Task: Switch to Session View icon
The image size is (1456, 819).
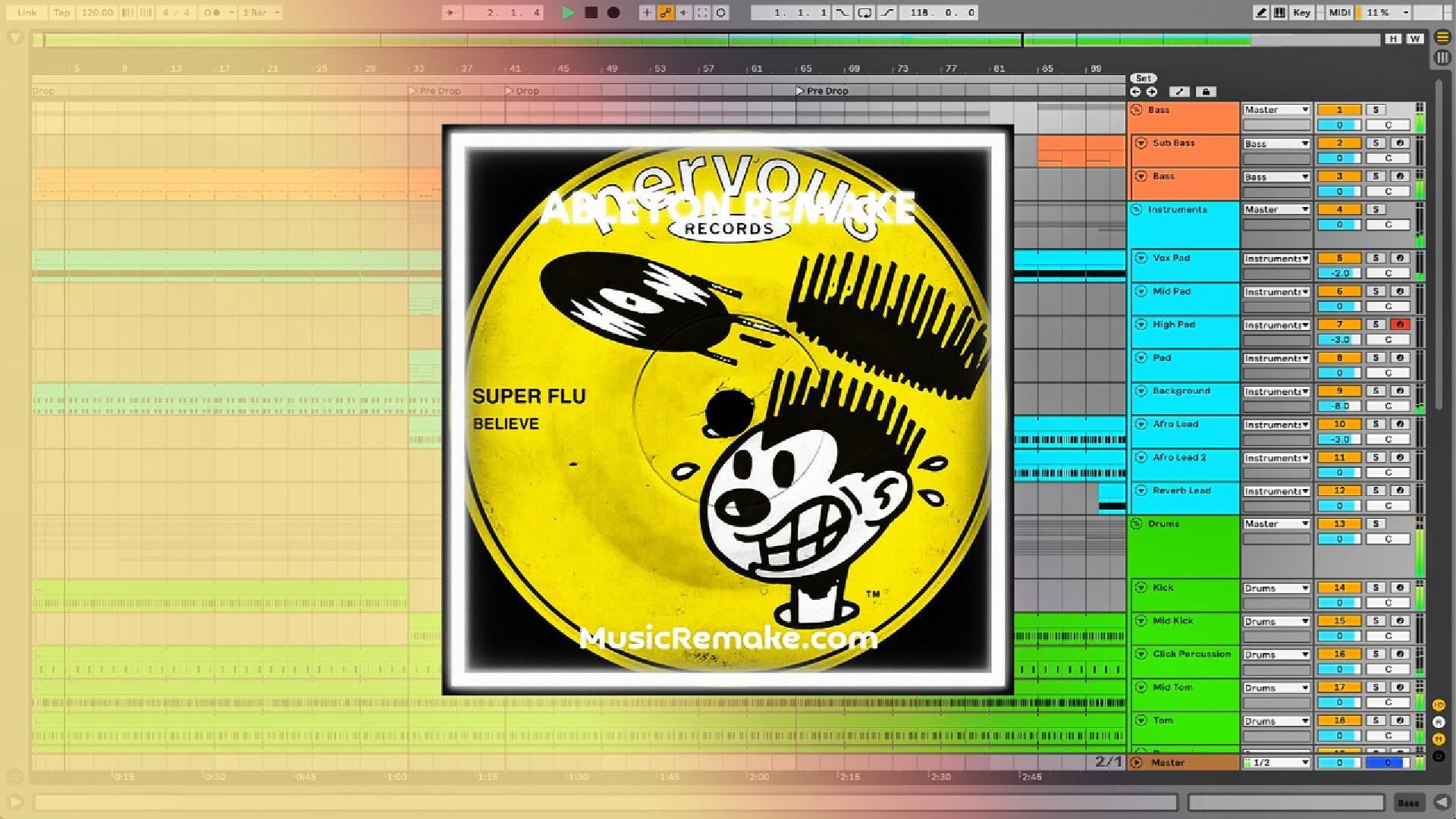Action: (x=1442, y=58)
